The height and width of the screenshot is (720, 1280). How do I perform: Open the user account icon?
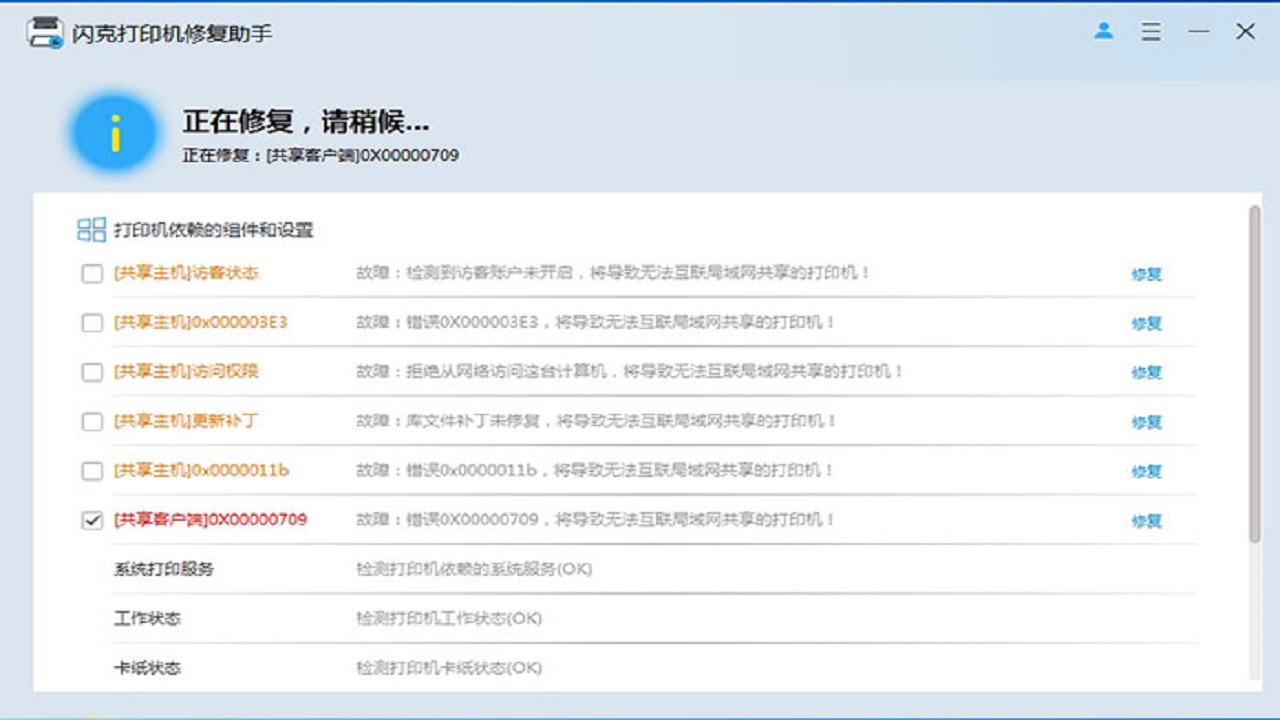coord(1104,31)
